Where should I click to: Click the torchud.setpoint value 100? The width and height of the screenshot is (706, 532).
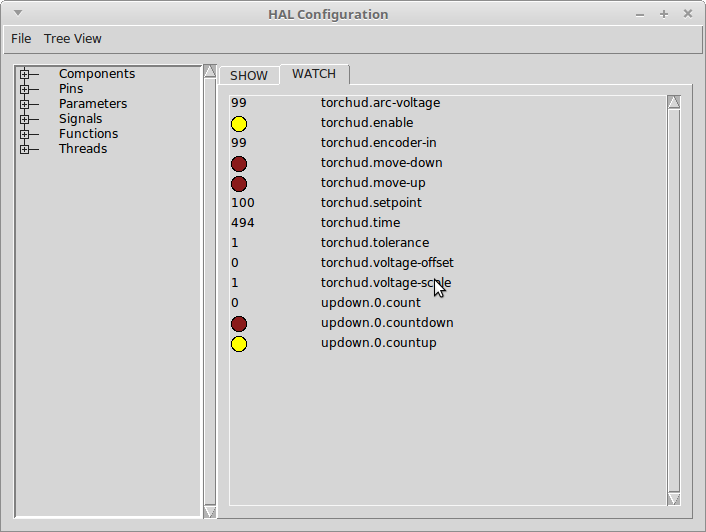243,203
